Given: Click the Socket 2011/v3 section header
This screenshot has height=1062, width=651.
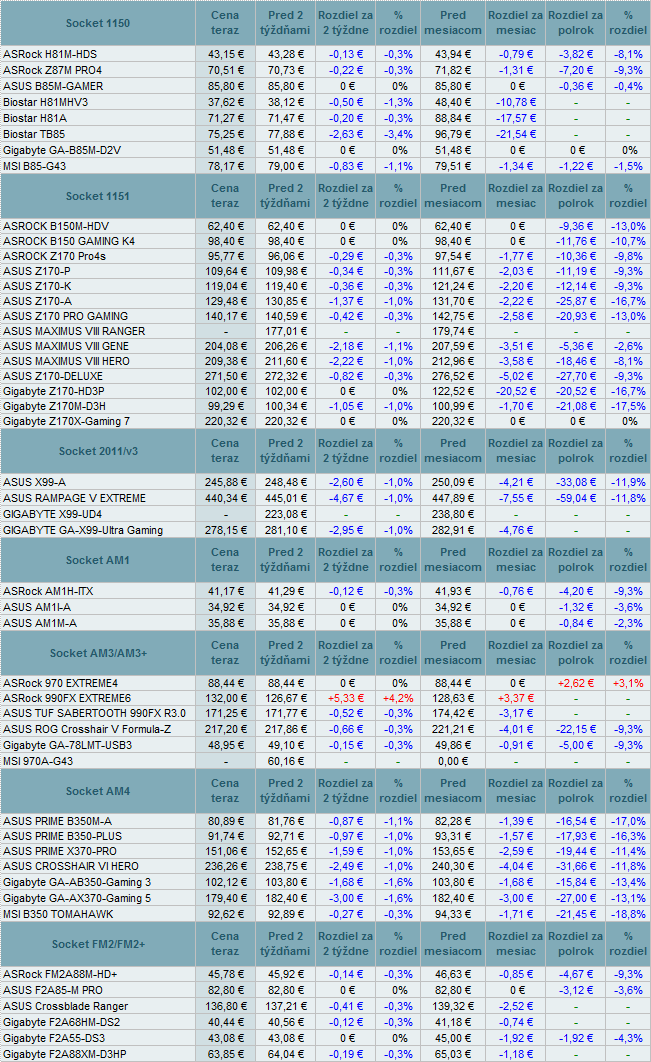Looking at the screenshot, I should 98,451.
